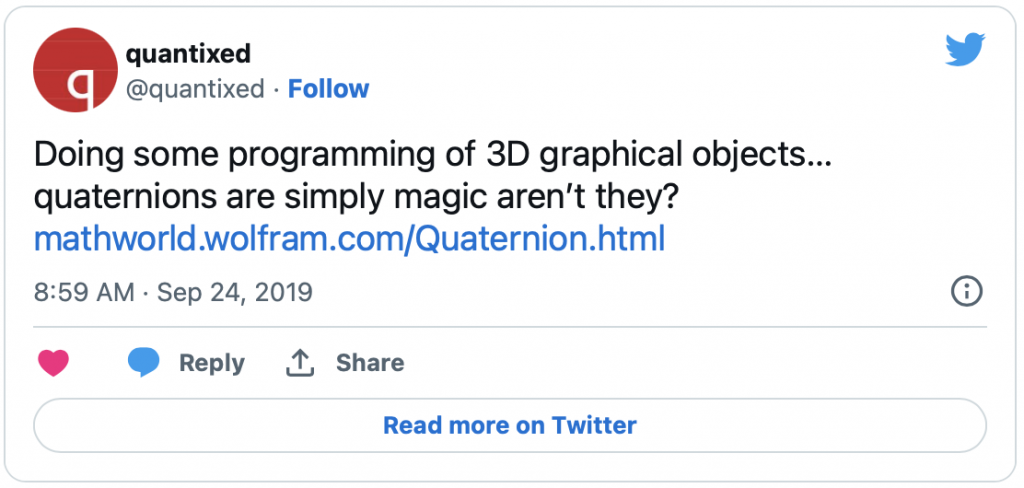Open the bold quantixed display name
1024x488 pixels.
pos(188,54)
